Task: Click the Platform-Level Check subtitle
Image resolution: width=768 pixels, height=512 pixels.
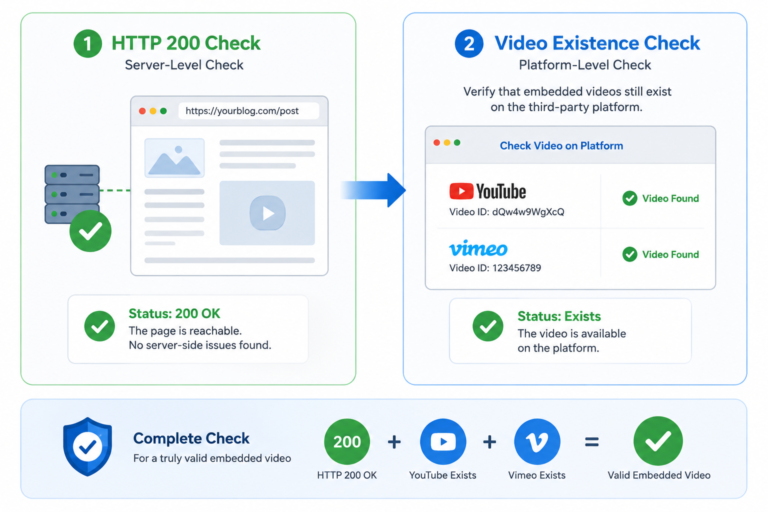Action: 585,65
